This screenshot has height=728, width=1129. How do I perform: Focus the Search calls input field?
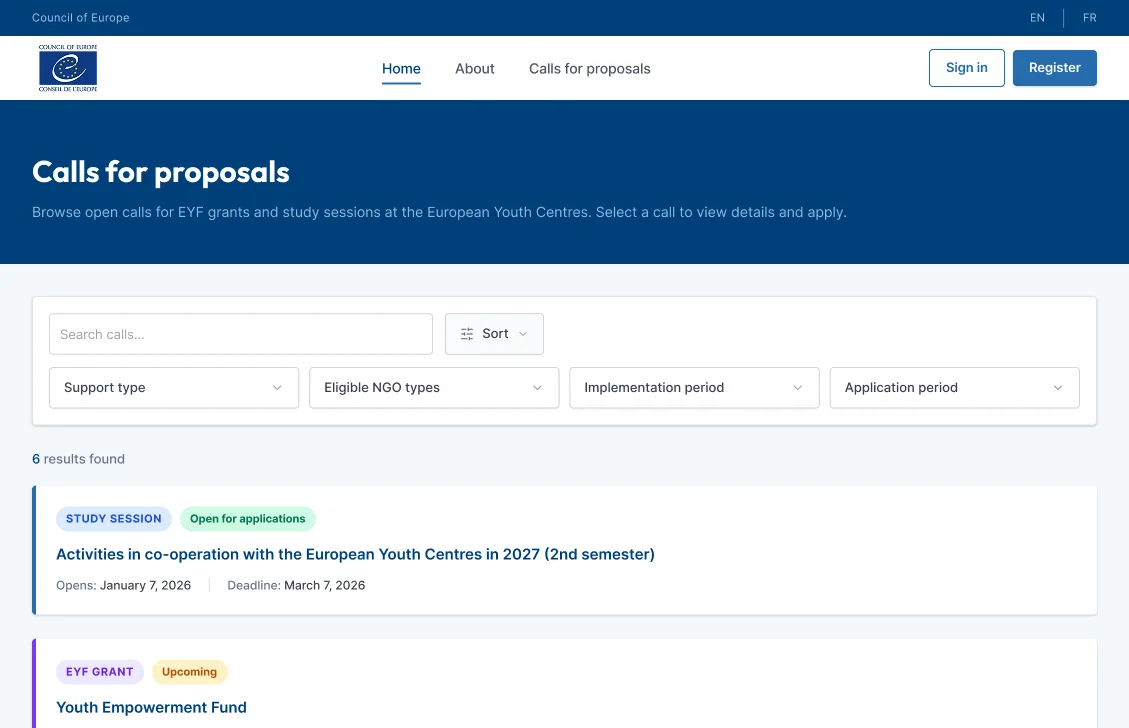pos(240,334)
